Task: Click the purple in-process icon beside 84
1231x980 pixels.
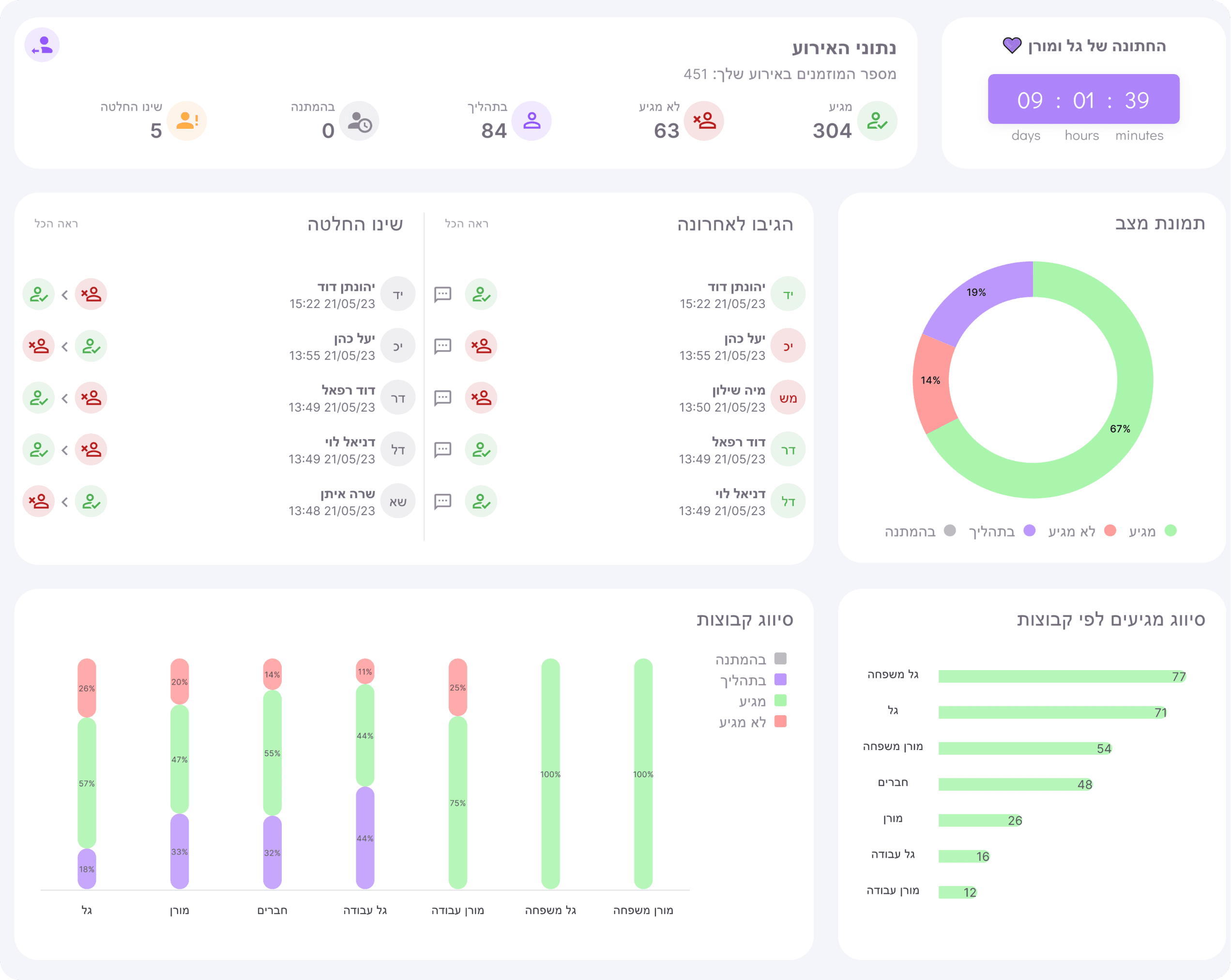Action: tap(532, 121)
